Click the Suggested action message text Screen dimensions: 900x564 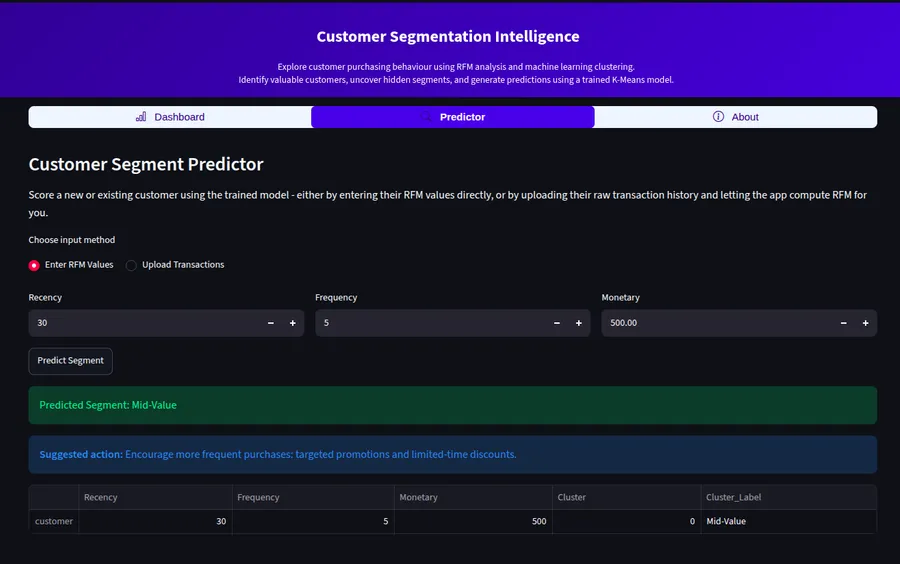click(x=278, y=454)
